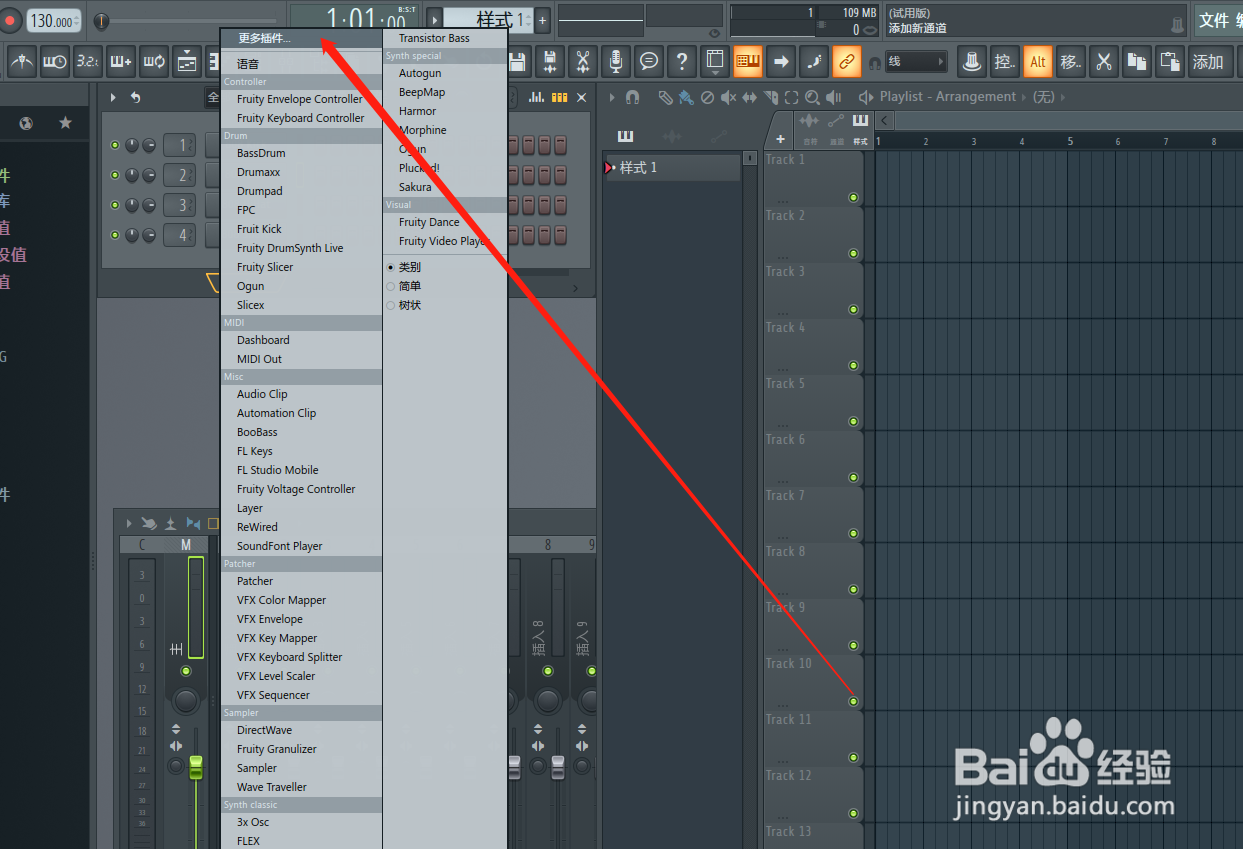Viewport: 1243px width, 849px height.
Task: Click the 控.. toolbar button
Action: [1004, 62]
